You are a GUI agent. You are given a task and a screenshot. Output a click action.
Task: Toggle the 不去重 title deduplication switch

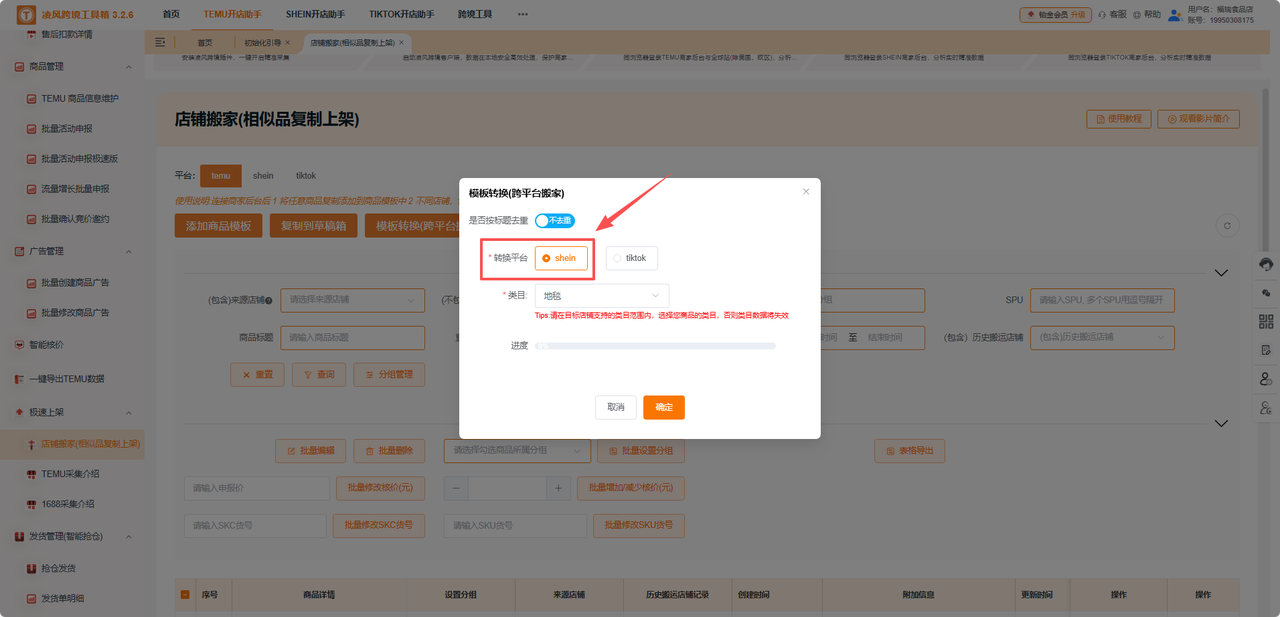pos(554,220)
